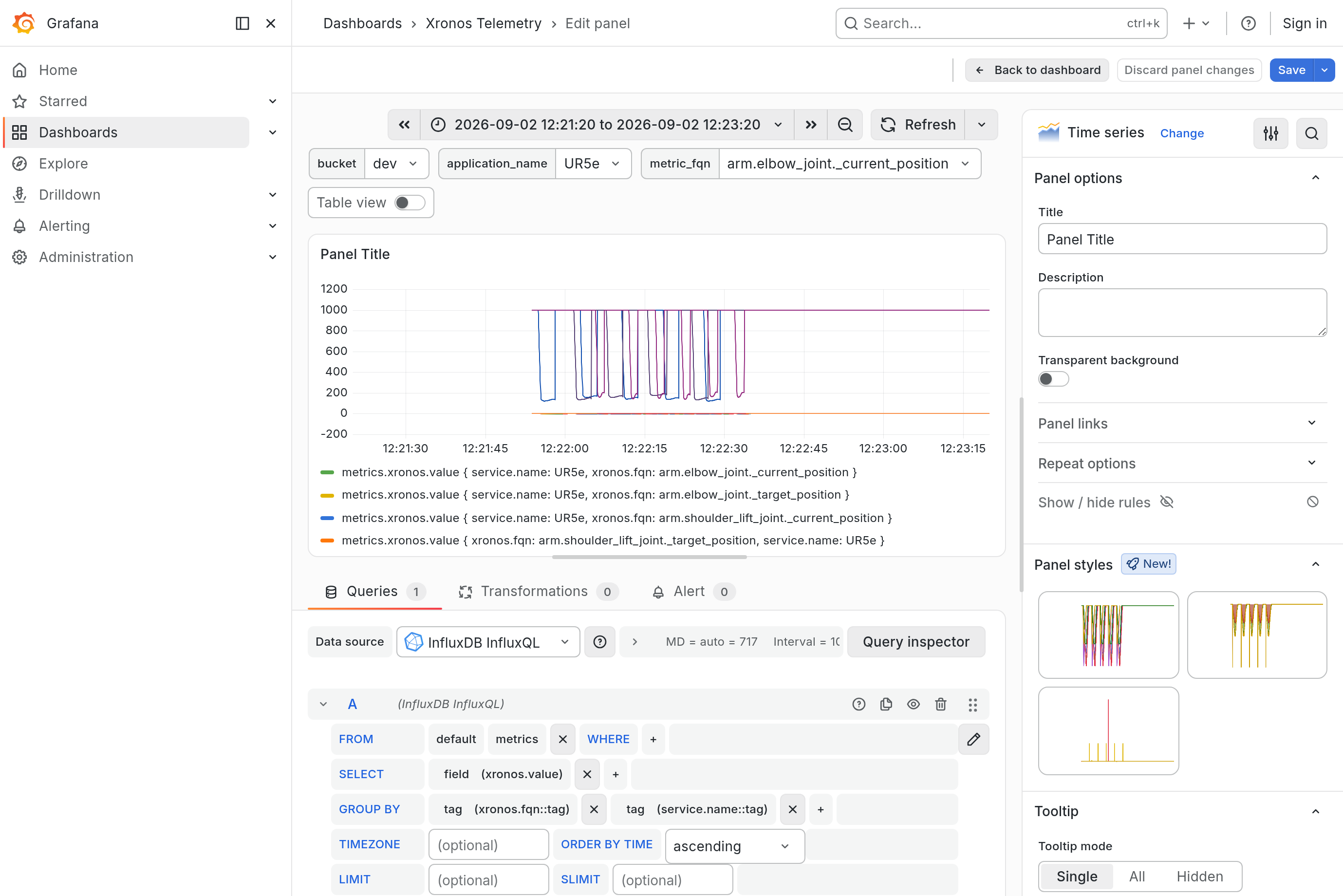Remove field xronos.value from SELECT
Image resolution: width=1343 pixels, height=896 pixels.
coord(587,774)
